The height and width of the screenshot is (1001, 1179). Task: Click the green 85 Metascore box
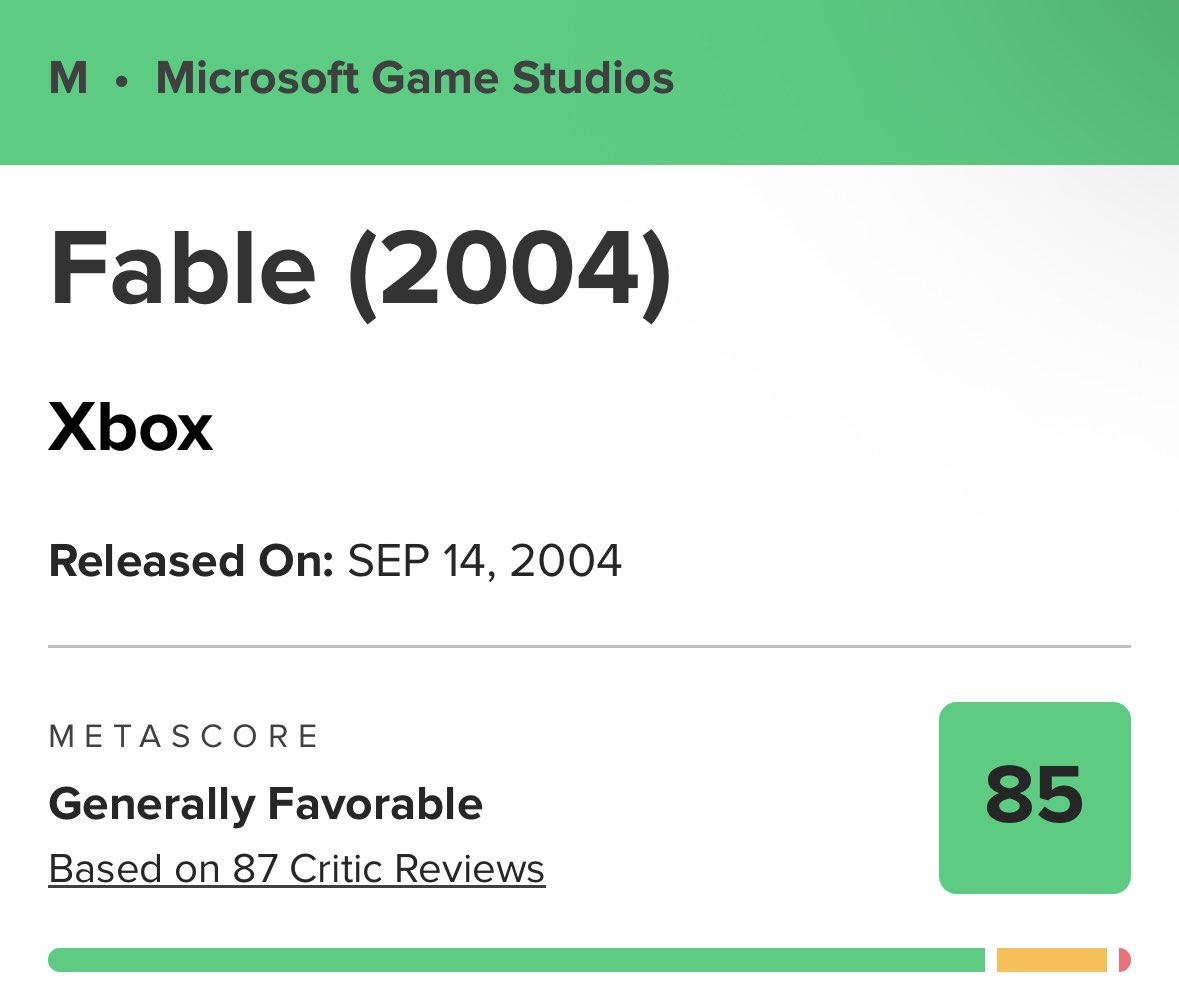coord(1035,798)
